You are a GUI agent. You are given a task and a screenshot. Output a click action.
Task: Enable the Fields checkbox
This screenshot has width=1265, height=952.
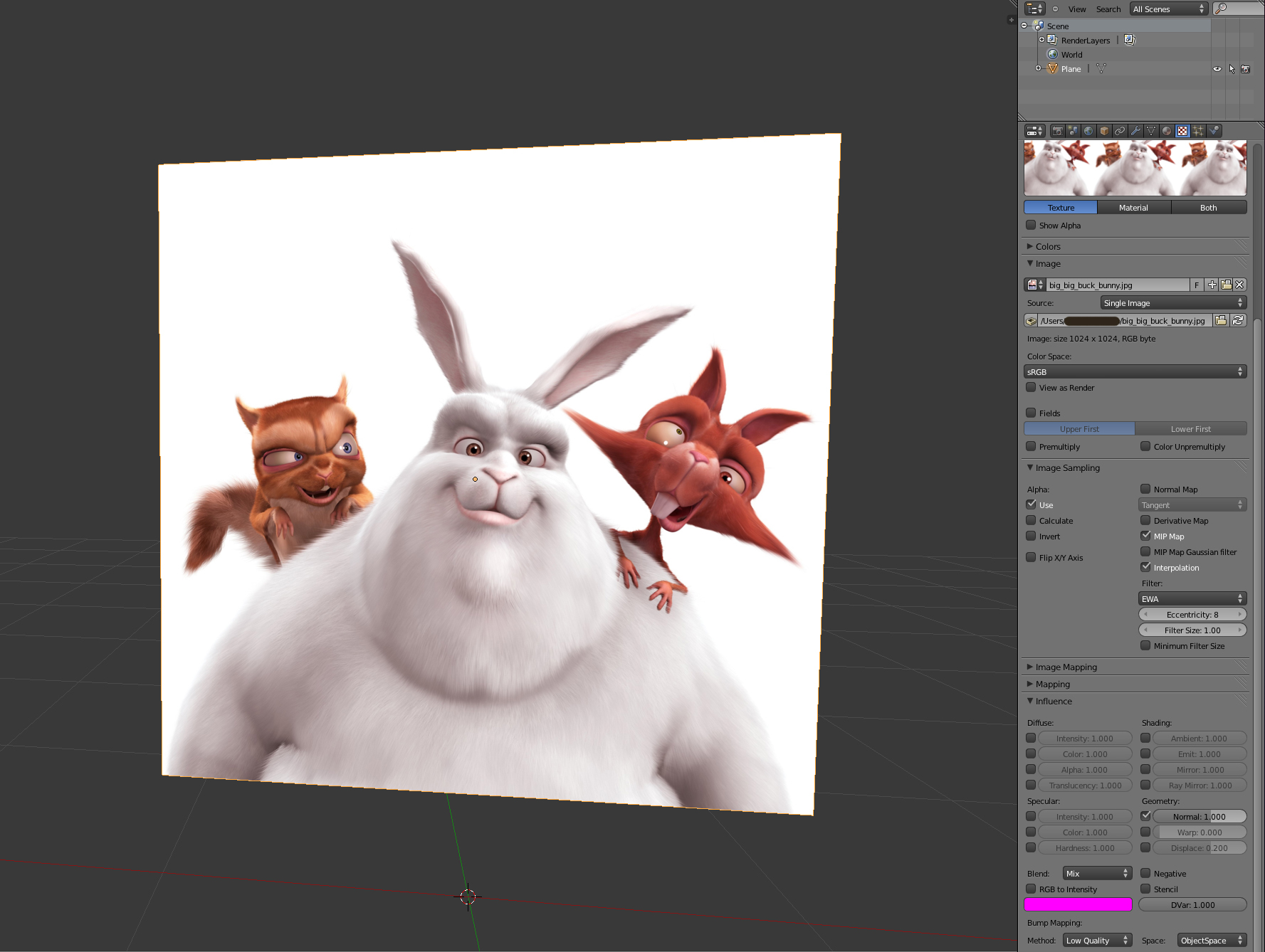1031,413
